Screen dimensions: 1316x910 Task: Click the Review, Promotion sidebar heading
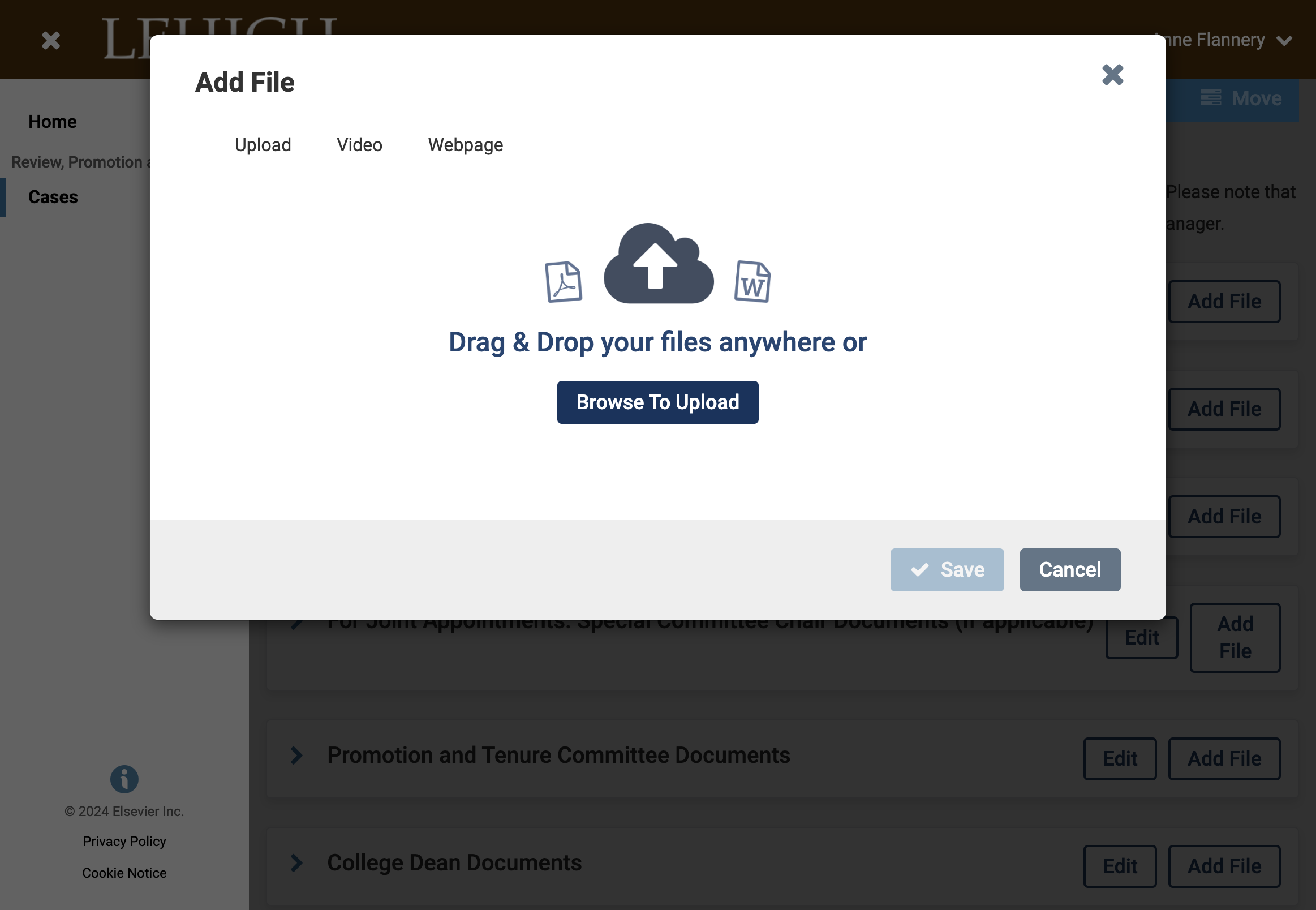(80, 162)
